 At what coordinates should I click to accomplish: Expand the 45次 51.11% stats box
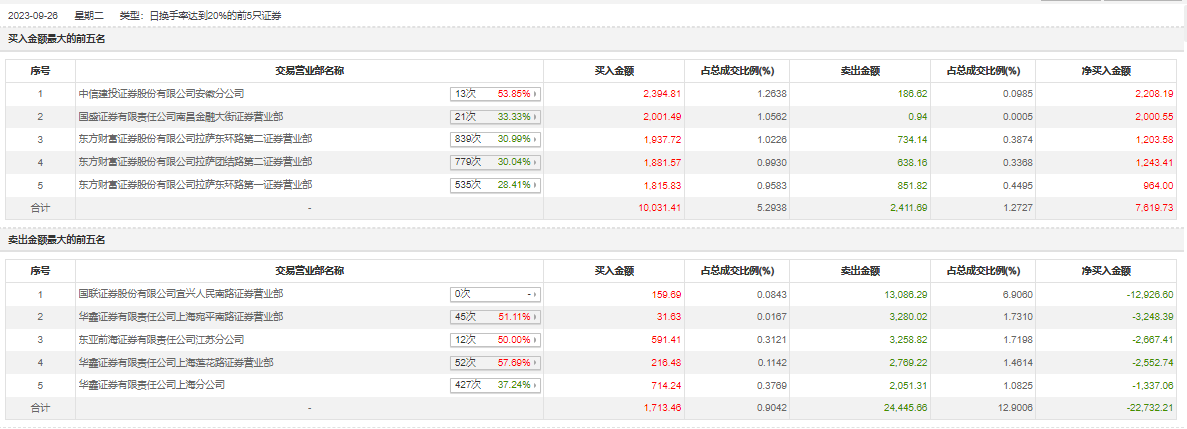point(496,317)
